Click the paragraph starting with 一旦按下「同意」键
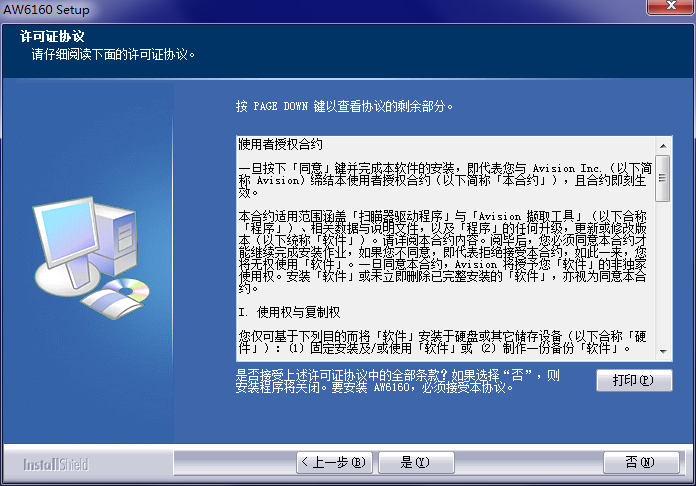696x486 pixels. pyautogui.click(x=445, y=180)
